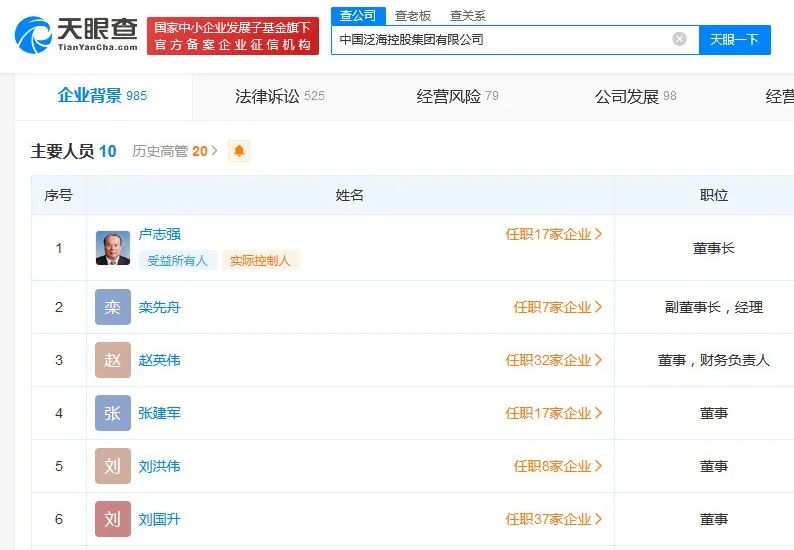Click 刘国升's avatar icon

tap(112, 519)
